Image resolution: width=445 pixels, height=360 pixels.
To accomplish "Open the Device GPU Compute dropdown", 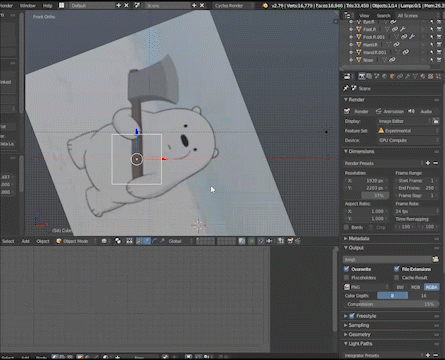I will (408, 140).
